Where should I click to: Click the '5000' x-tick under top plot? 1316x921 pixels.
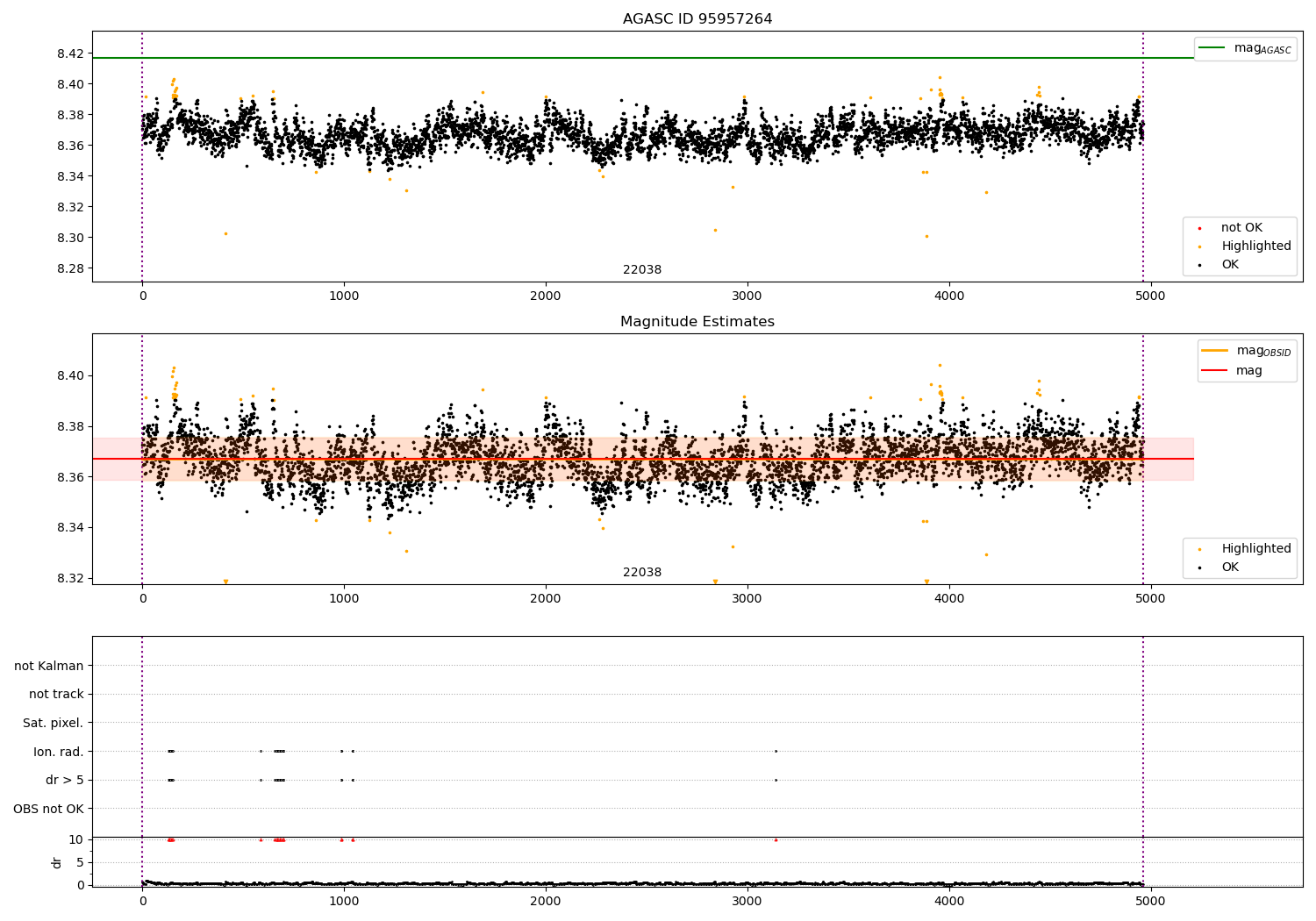[1150, 296]
